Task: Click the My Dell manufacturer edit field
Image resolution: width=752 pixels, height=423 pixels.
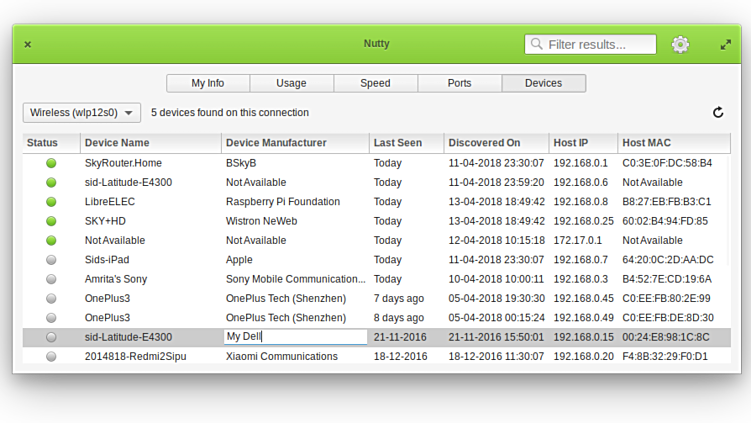Action: 295,337
